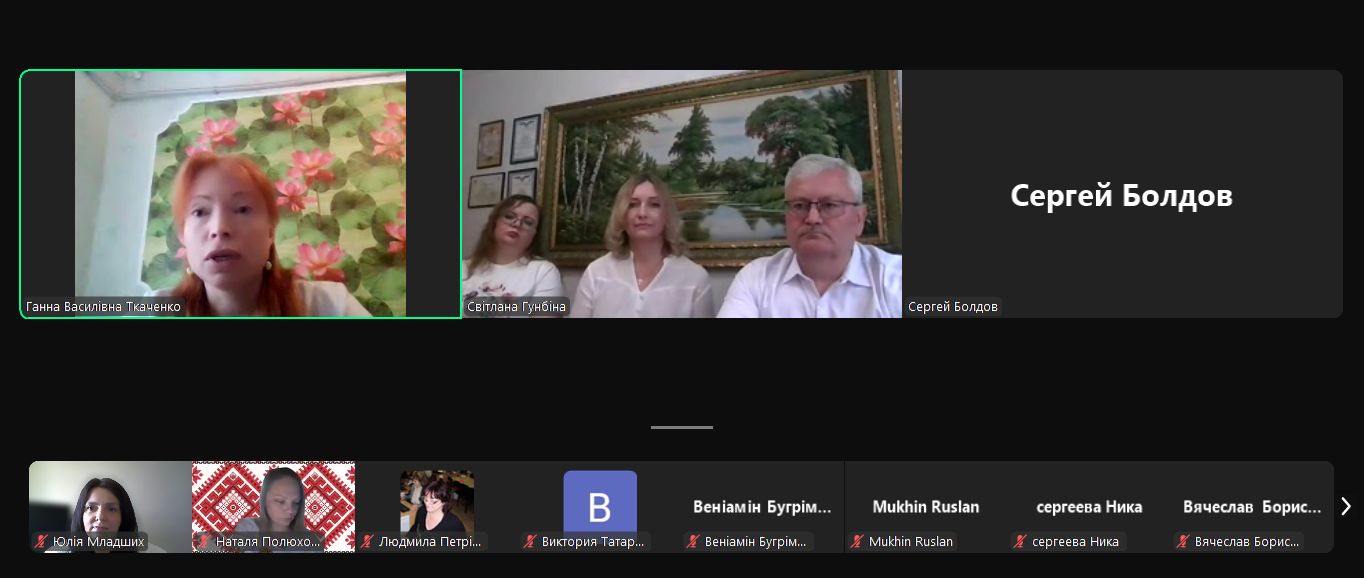Select Ганна Василівна Ткаченко video tile
Screen dimensions: 1364x578
241,194
